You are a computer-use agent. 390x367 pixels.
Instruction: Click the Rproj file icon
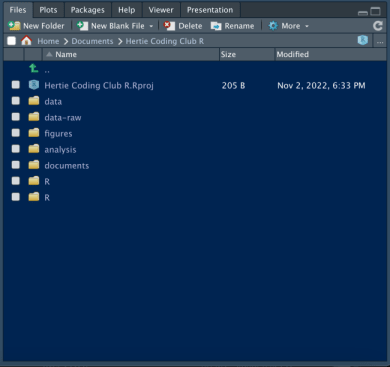tap(34, 85)
